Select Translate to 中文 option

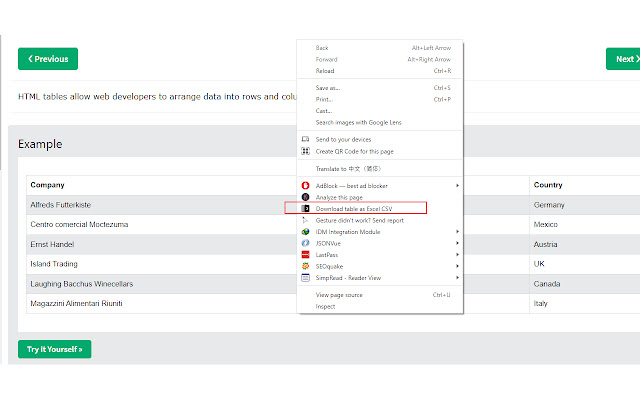[380, 169]
